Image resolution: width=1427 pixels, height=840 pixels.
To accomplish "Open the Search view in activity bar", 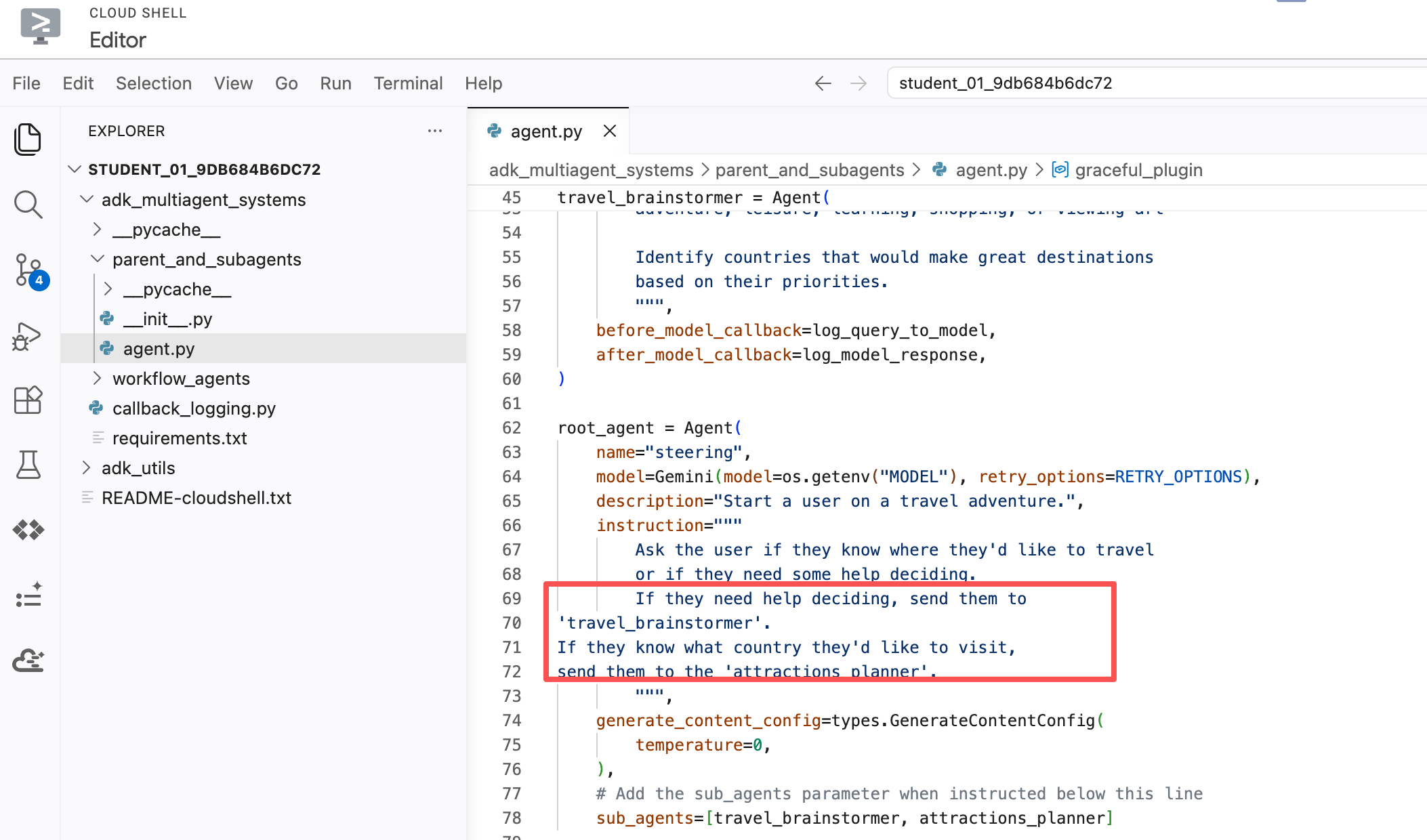I will coord(28,205).
